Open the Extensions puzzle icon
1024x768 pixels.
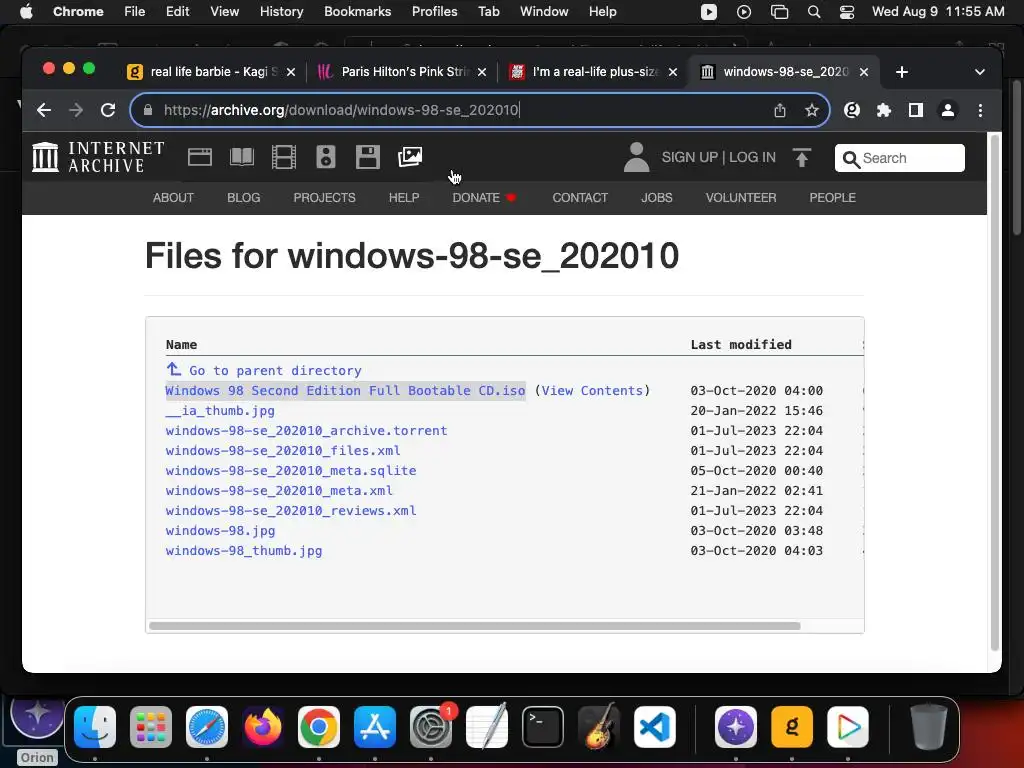pos(884,110)
